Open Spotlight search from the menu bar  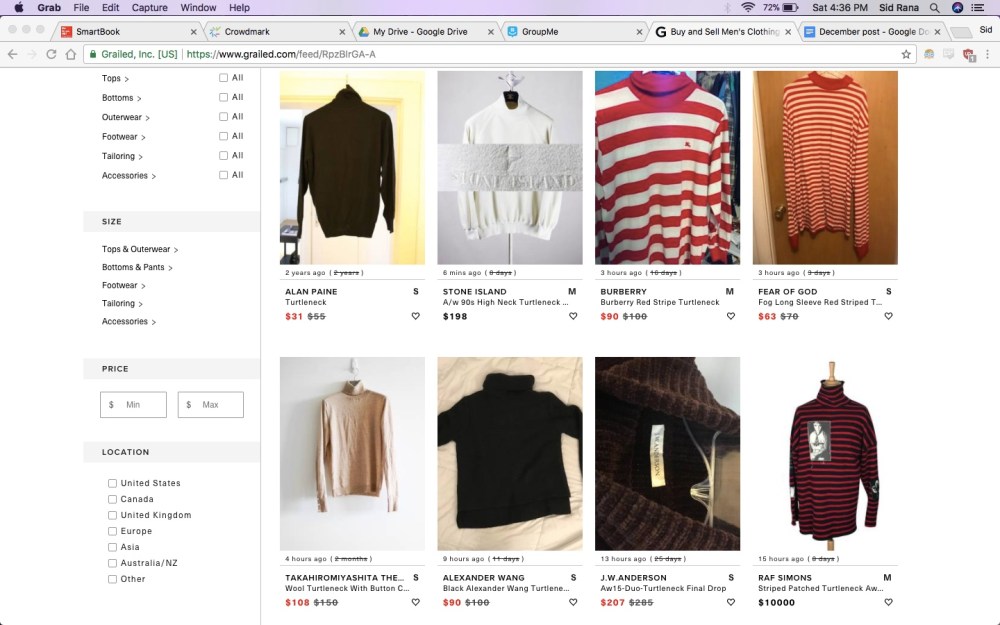pos(934,7)
